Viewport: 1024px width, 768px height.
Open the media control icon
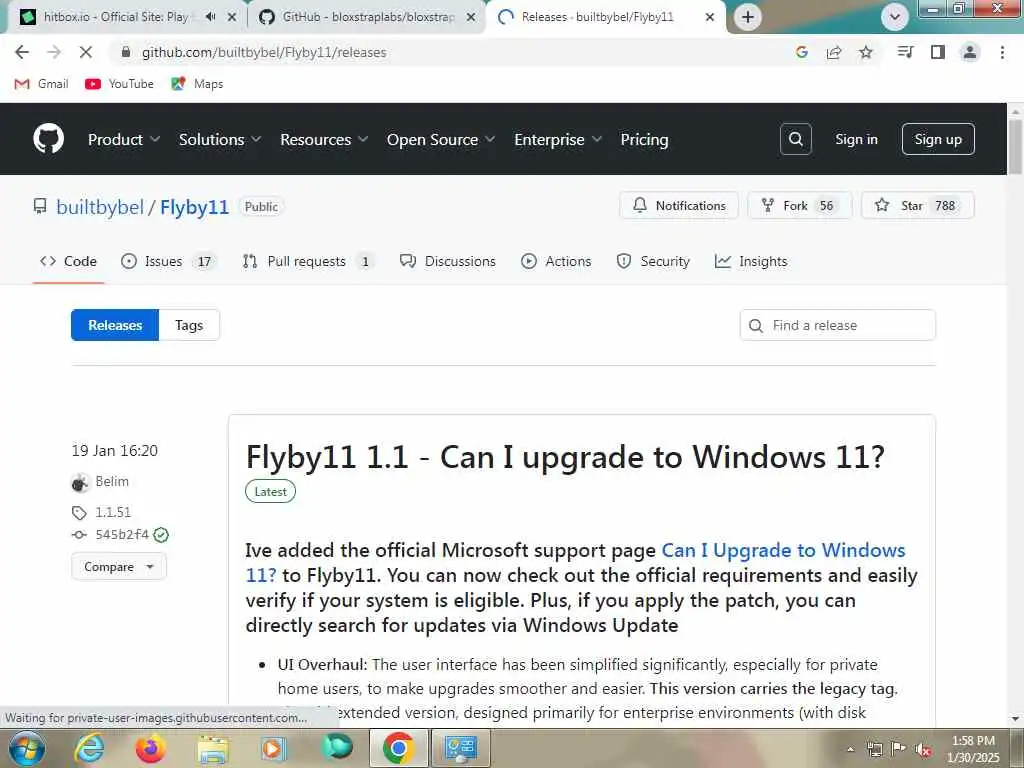pos(905,52)
